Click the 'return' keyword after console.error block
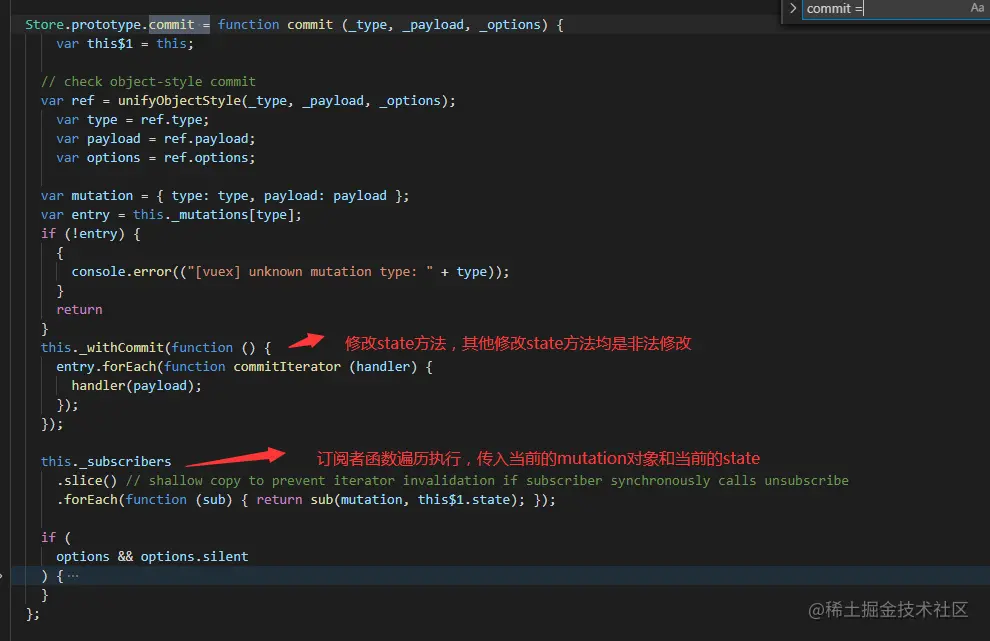This screenshot has height=641, width=990. pos(79,309)
